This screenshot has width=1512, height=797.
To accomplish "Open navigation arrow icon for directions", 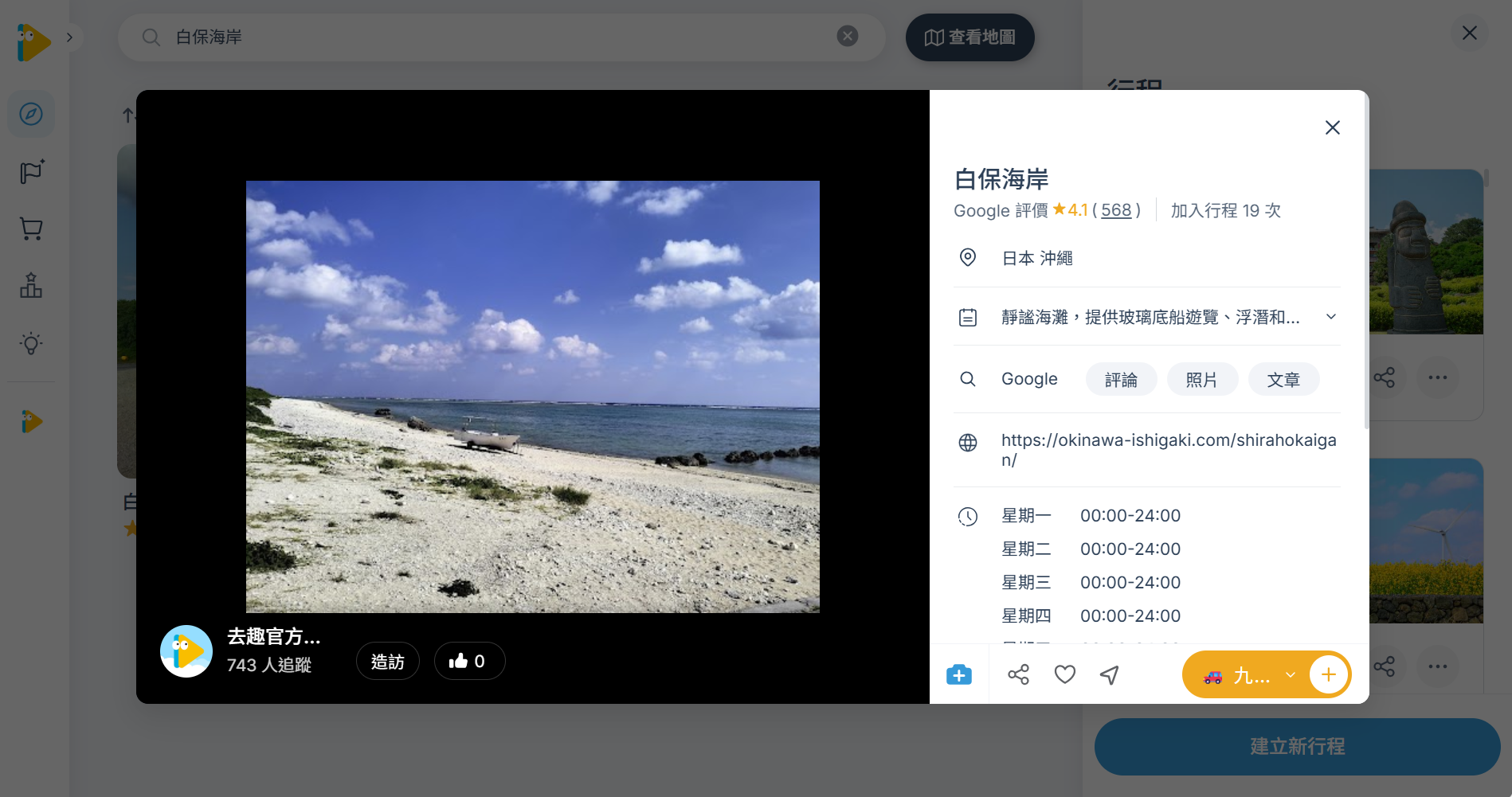I will click(1110, 675).
